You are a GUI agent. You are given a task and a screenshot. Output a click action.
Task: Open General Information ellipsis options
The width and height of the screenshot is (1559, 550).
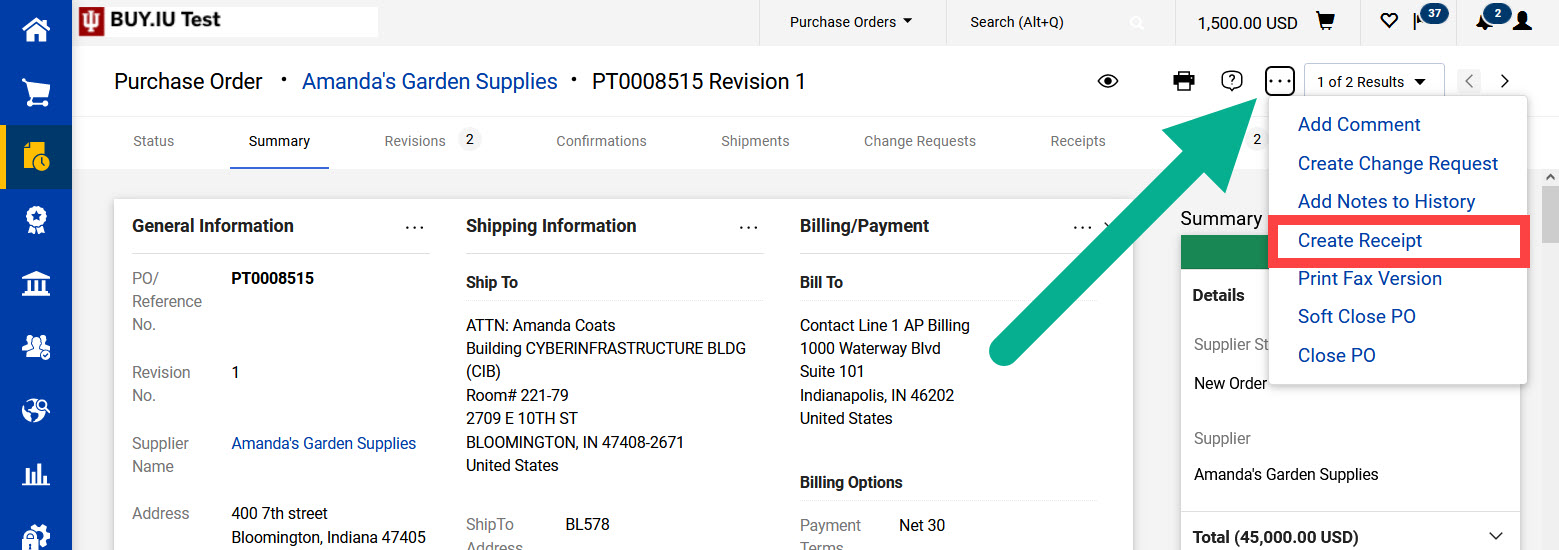(x=415, y=227)
